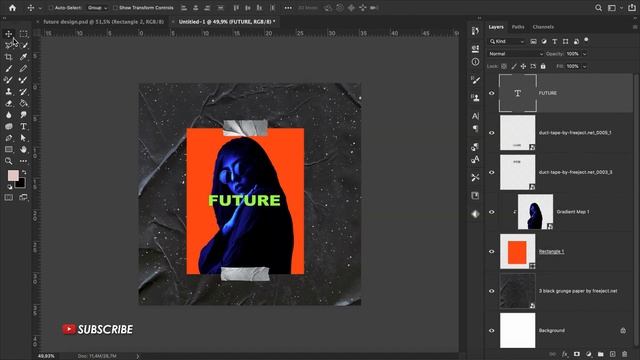This screenshot has width=640, height=360.
Task: Open the search icon at top right
Action: 598,8
